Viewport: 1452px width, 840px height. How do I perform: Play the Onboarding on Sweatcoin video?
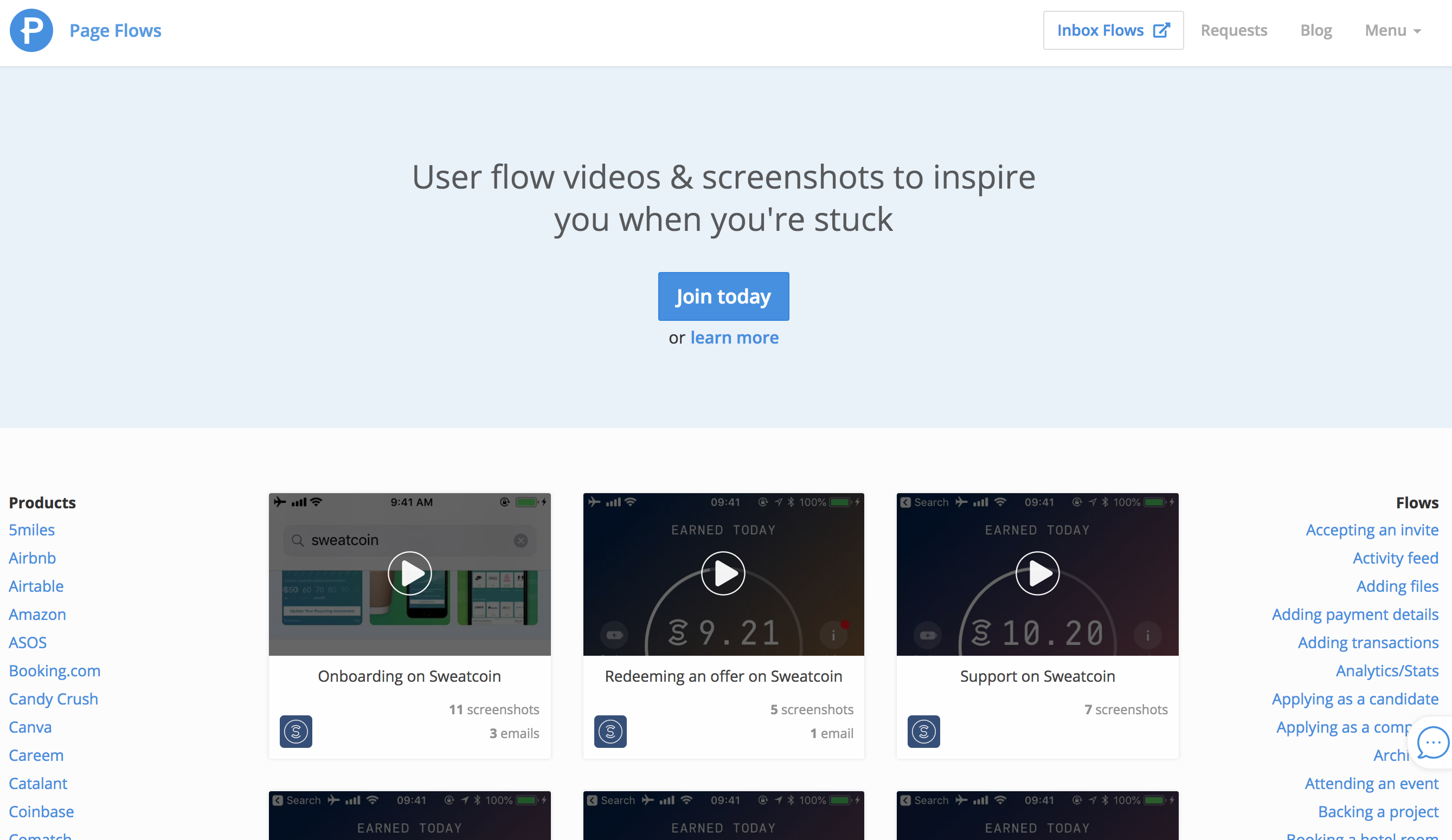click(x=410, y=573)
